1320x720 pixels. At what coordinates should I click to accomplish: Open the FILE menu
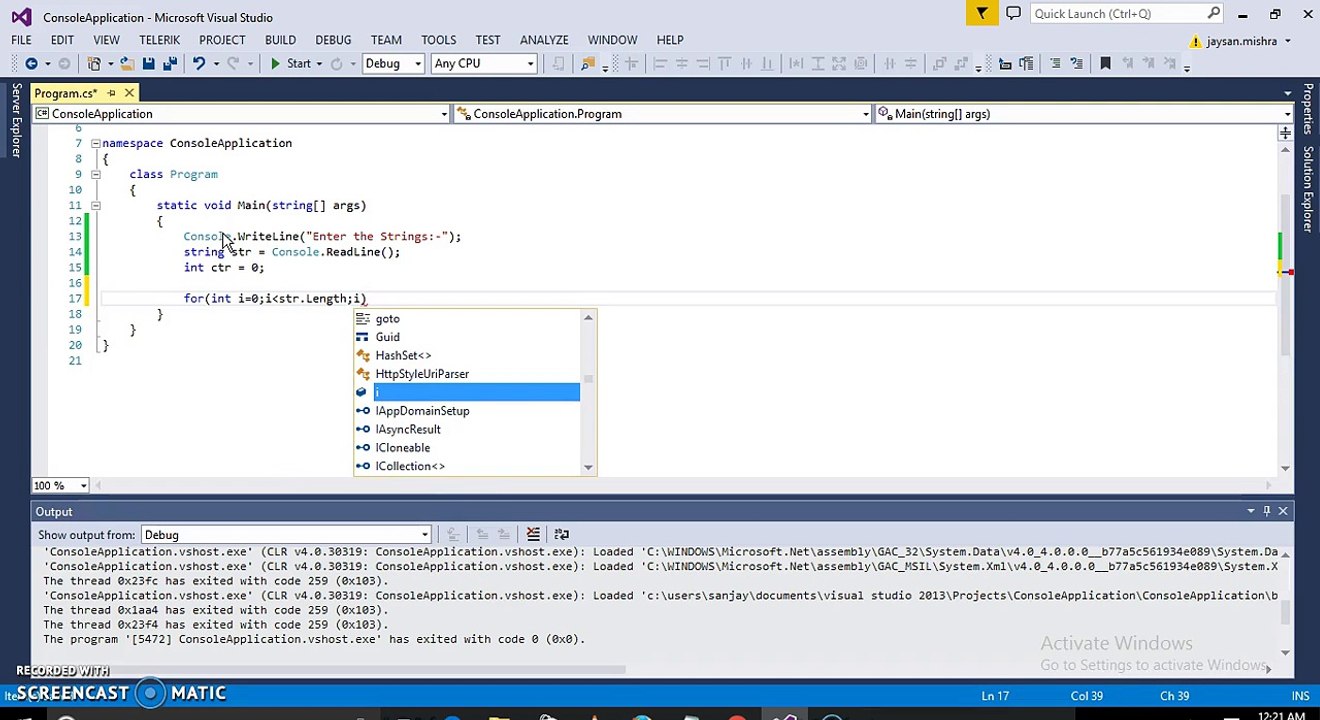(x=21, y=40)
